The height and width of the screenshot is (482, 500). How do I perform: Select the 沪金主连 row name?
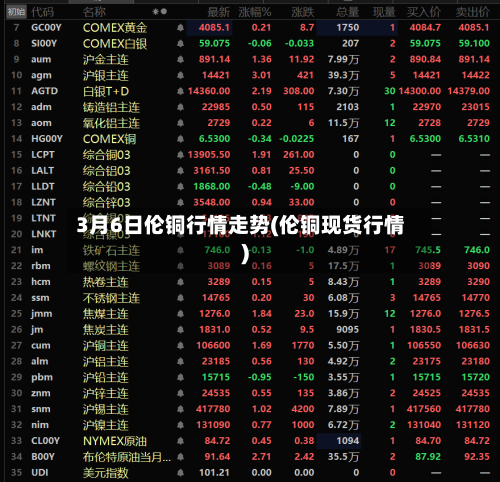click(106, 60)
